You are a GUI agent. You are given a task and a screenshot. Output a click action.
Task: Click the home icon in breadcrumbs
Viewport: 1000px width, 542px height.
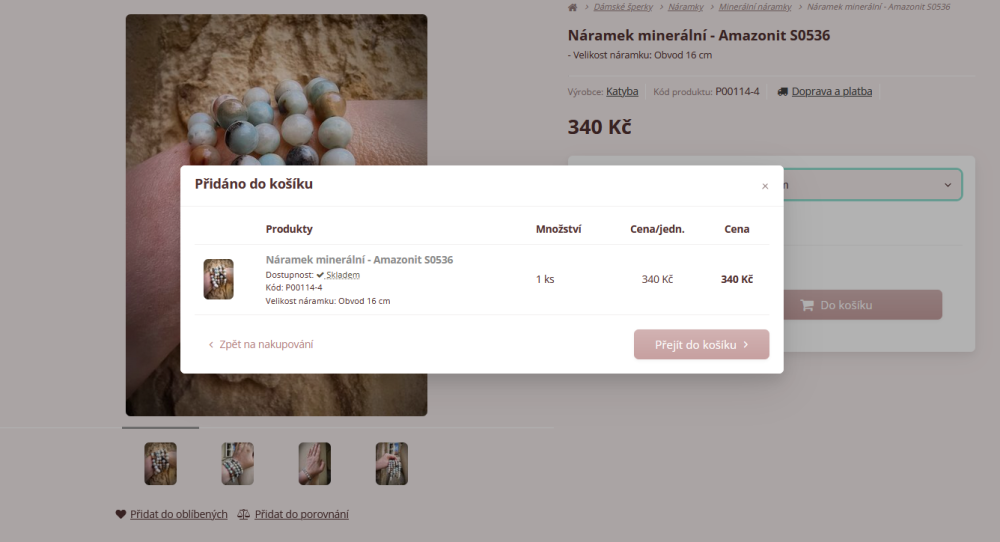572,7
